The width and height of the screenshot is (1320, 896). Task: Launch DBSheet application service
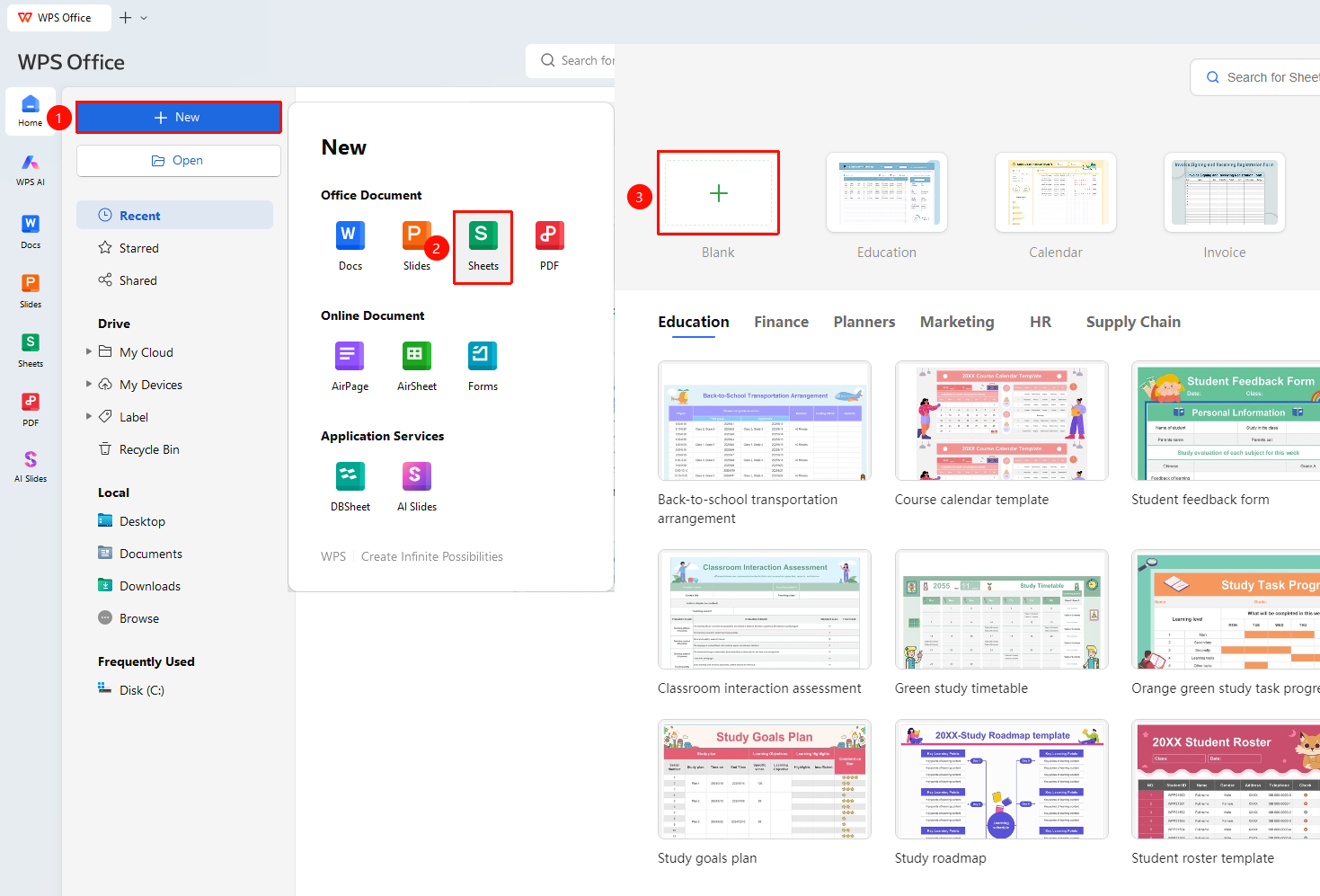[350, 487]
